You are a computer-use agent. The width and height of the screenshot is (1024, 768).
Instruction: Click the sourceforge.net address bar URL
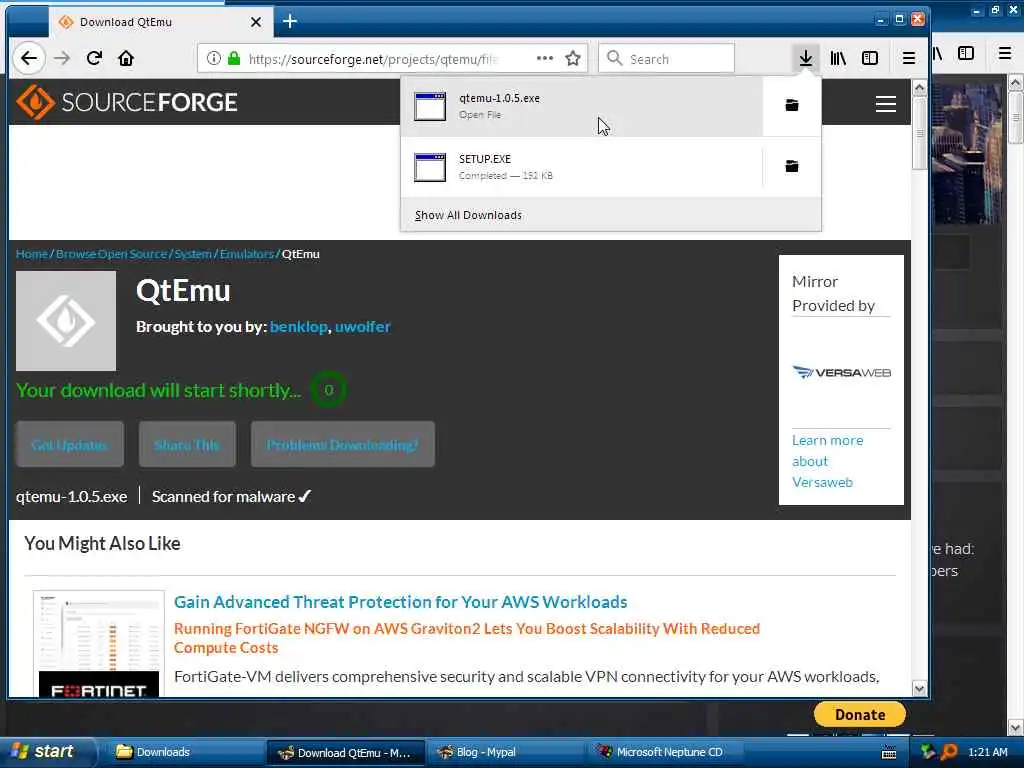pyautogui.click(x=372, y=59)
